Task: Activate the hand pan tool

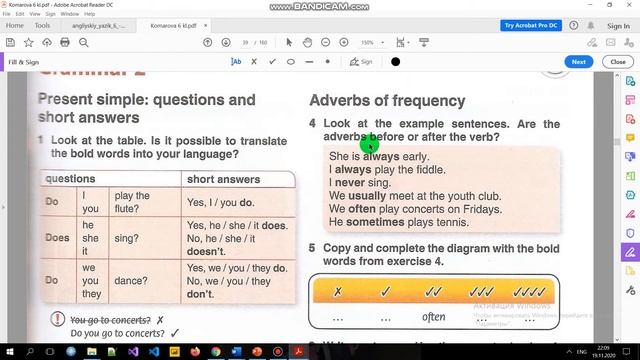Action: click(x=307, y=42)
